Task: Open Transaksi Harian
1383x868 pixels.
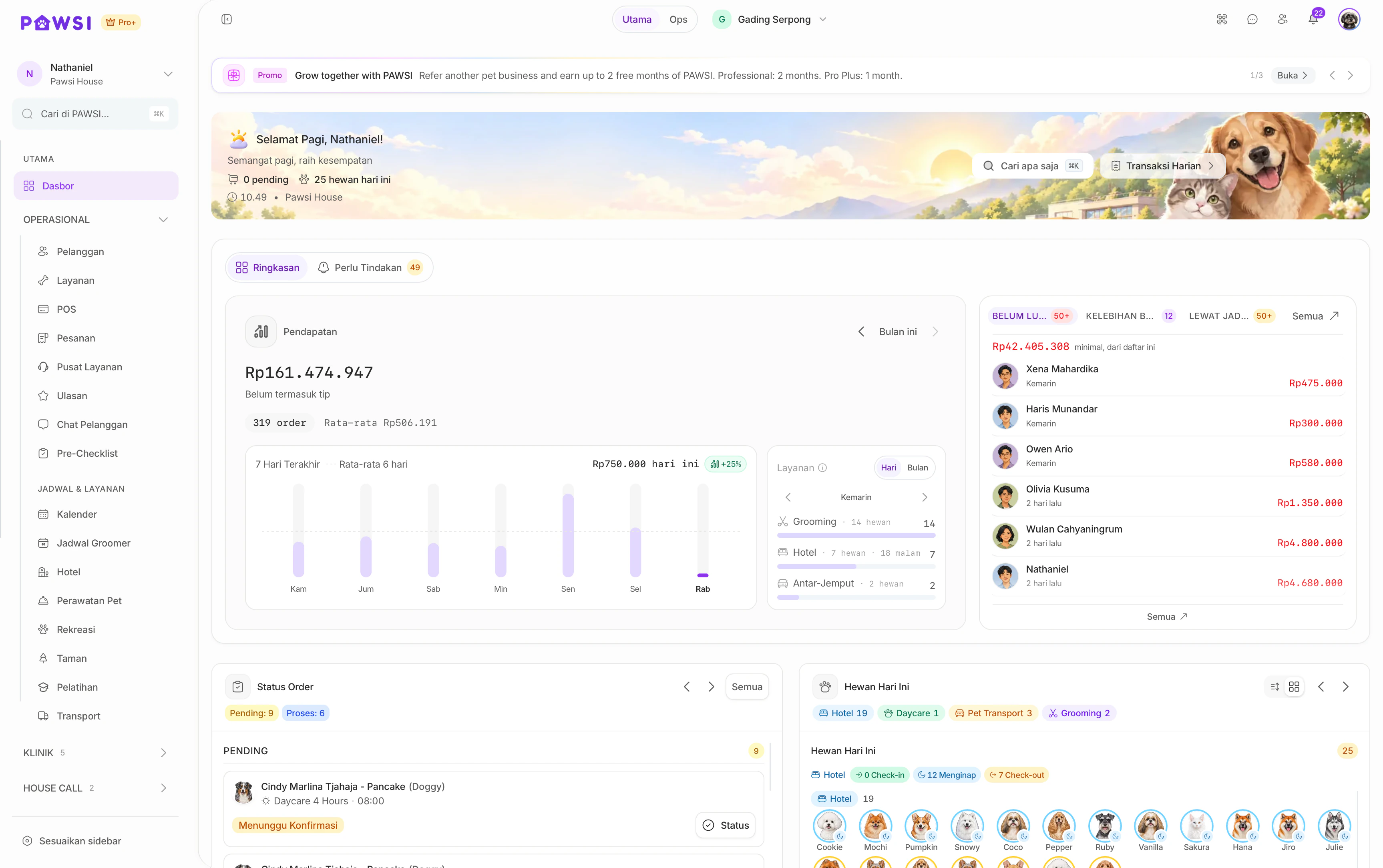Action: click(x=1162, y=166)
